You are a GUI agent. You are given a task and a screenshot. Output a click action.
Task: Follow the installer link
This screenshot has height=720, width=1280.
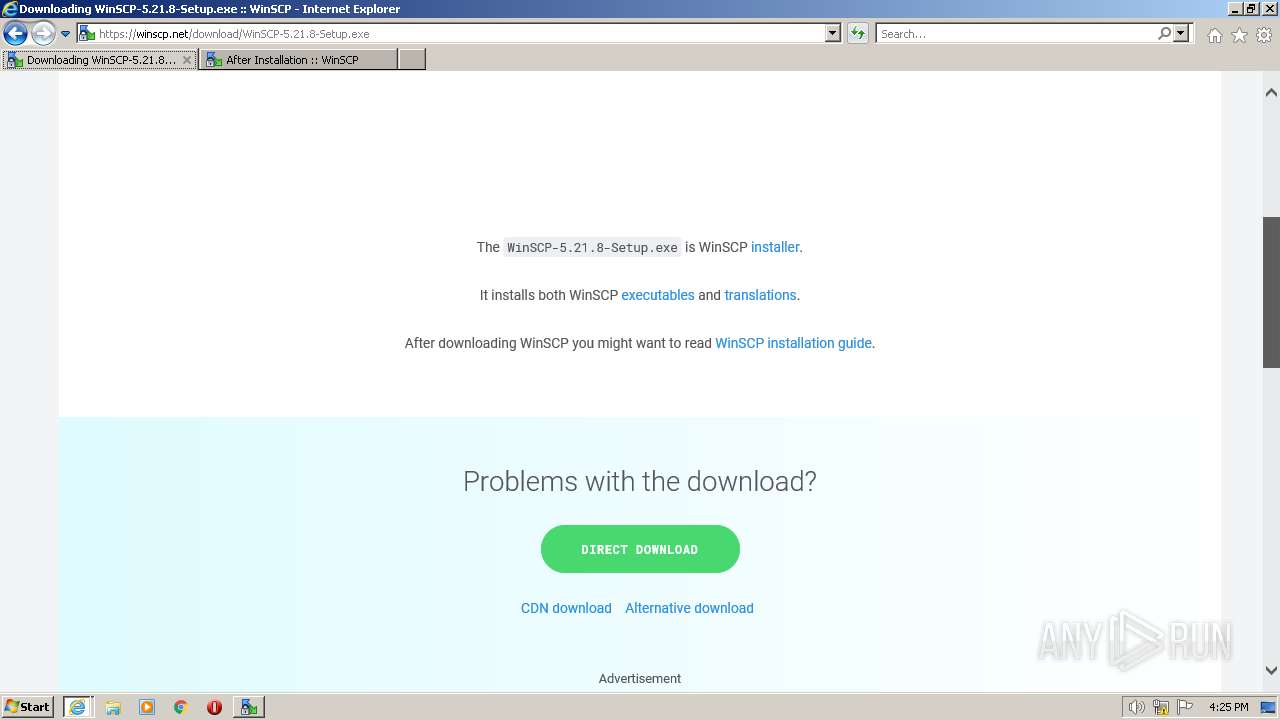pos(775,247)
